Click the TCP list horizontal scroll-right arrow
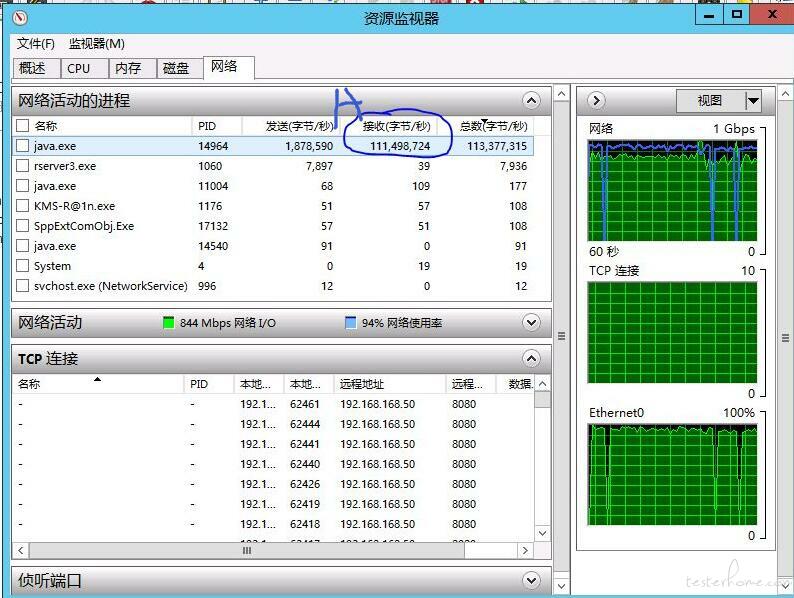Image resolution: width=794 pixels, height=598 pixels. [x=525, y=550]
